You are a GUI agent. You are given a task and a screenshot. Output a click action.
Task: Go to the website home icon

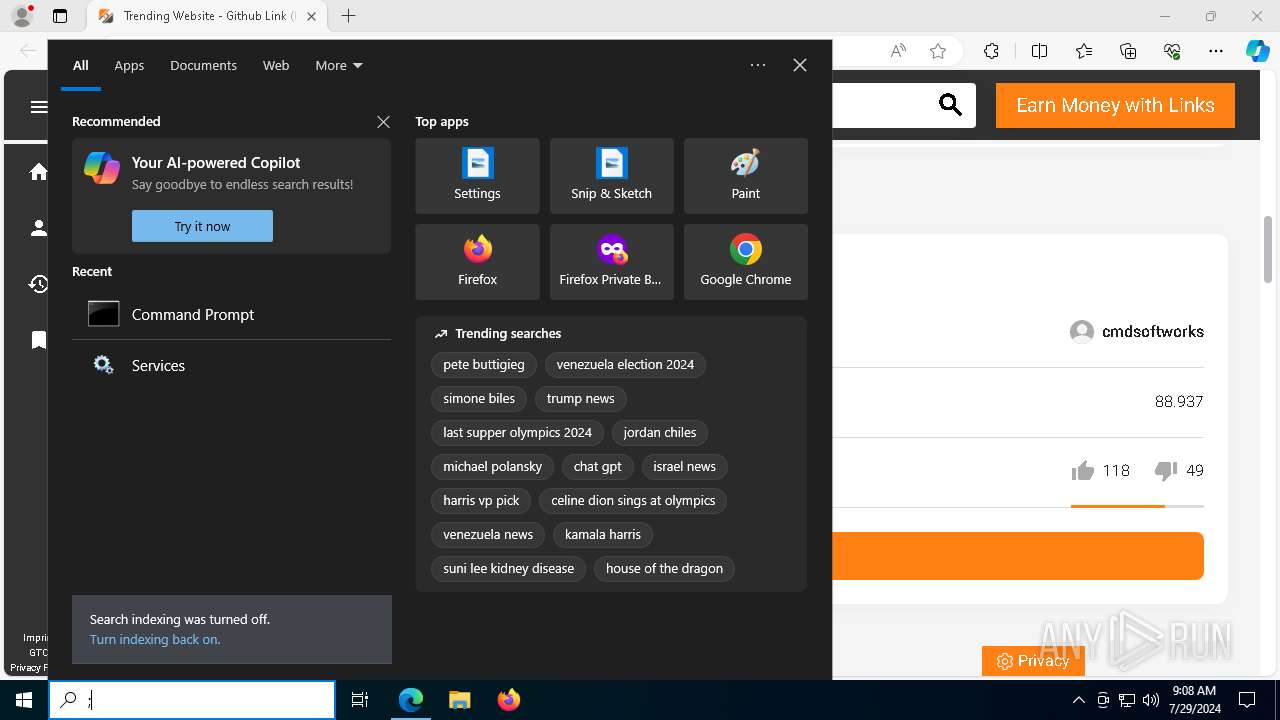(x=39, y=172)
